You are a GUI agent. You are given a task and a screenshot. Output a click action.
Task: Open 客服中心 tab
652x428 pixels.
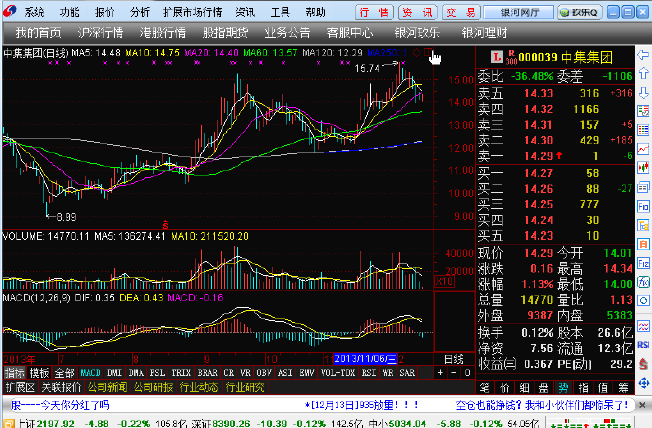tap(350, 32)
